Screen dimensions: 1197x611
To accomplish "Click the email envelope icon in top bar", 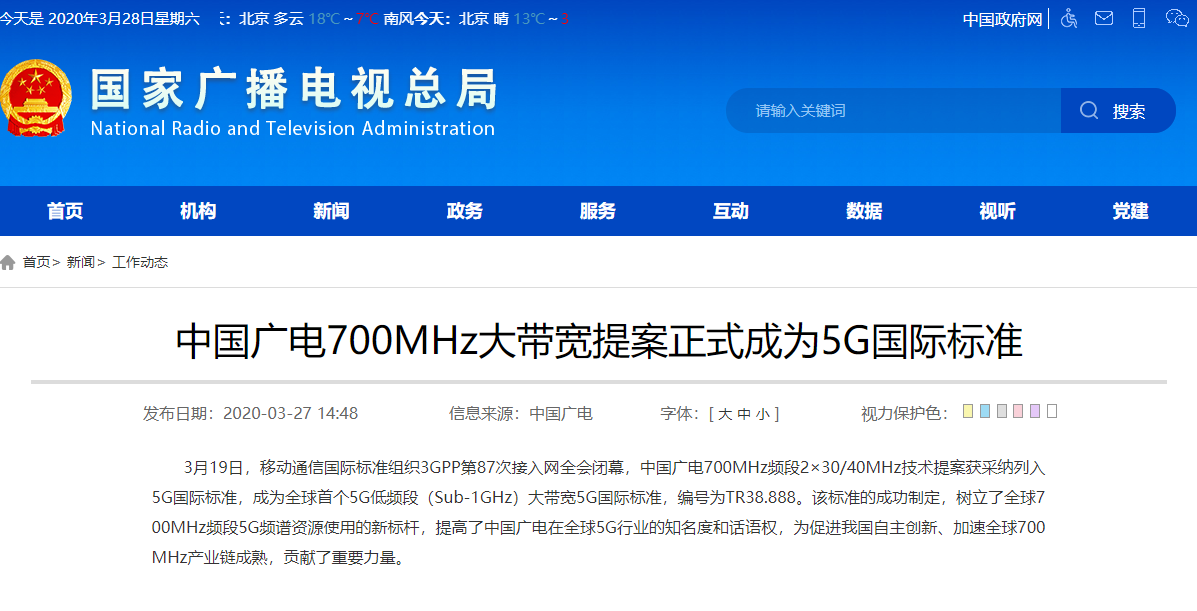I will pyautogui.click(x=1103, y=18).
